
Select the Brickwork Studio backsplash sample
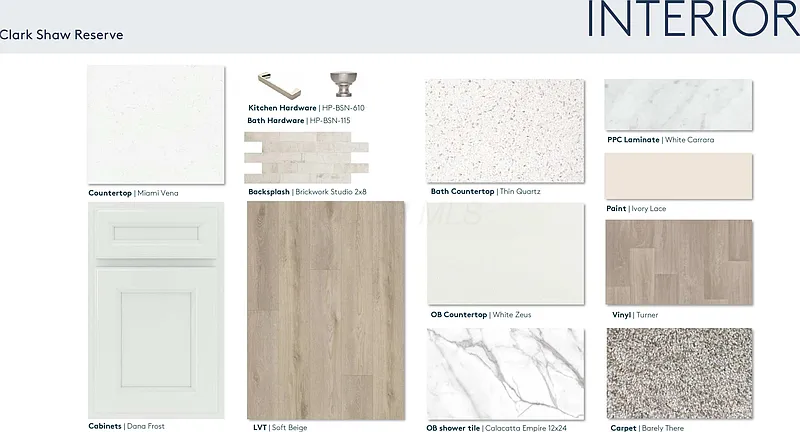point(306,157)
